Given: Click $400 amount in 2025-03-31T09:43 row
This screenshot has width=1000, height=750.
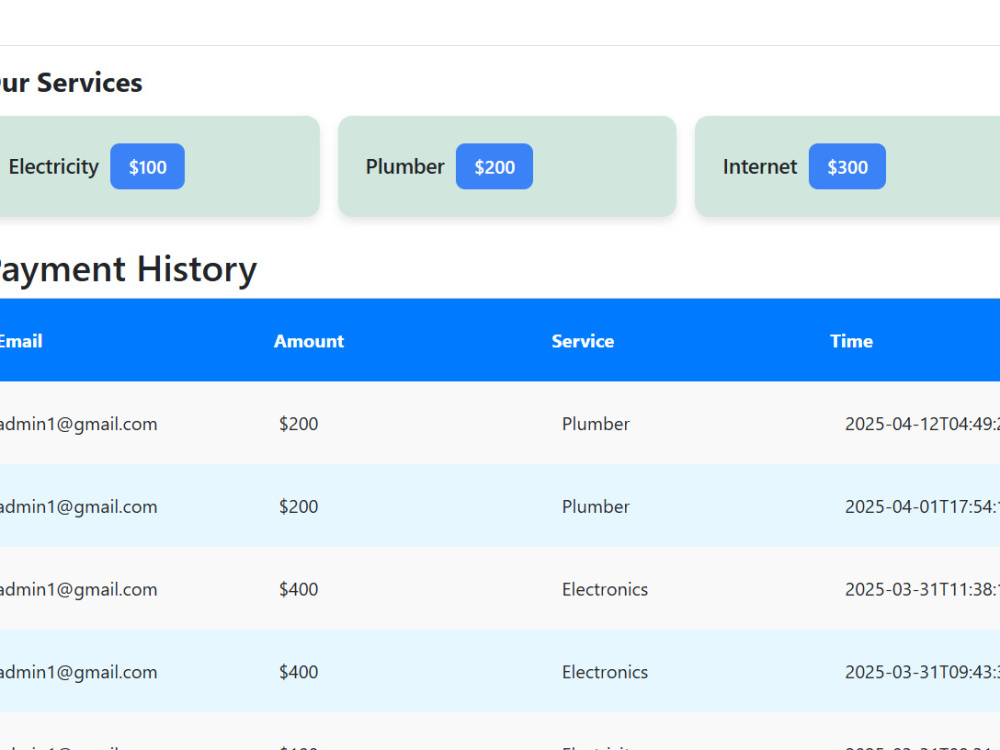Looking at the screenshot, I should coord(298,672).
